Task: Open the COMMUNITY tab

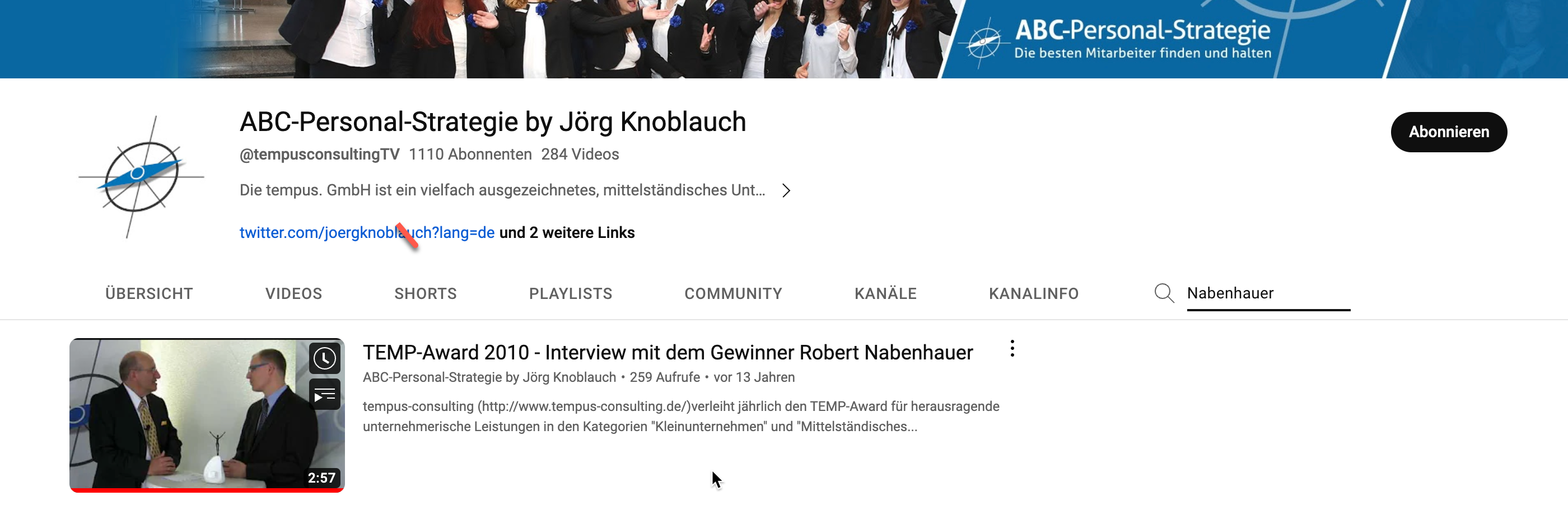Action: [x=733, y=294]
